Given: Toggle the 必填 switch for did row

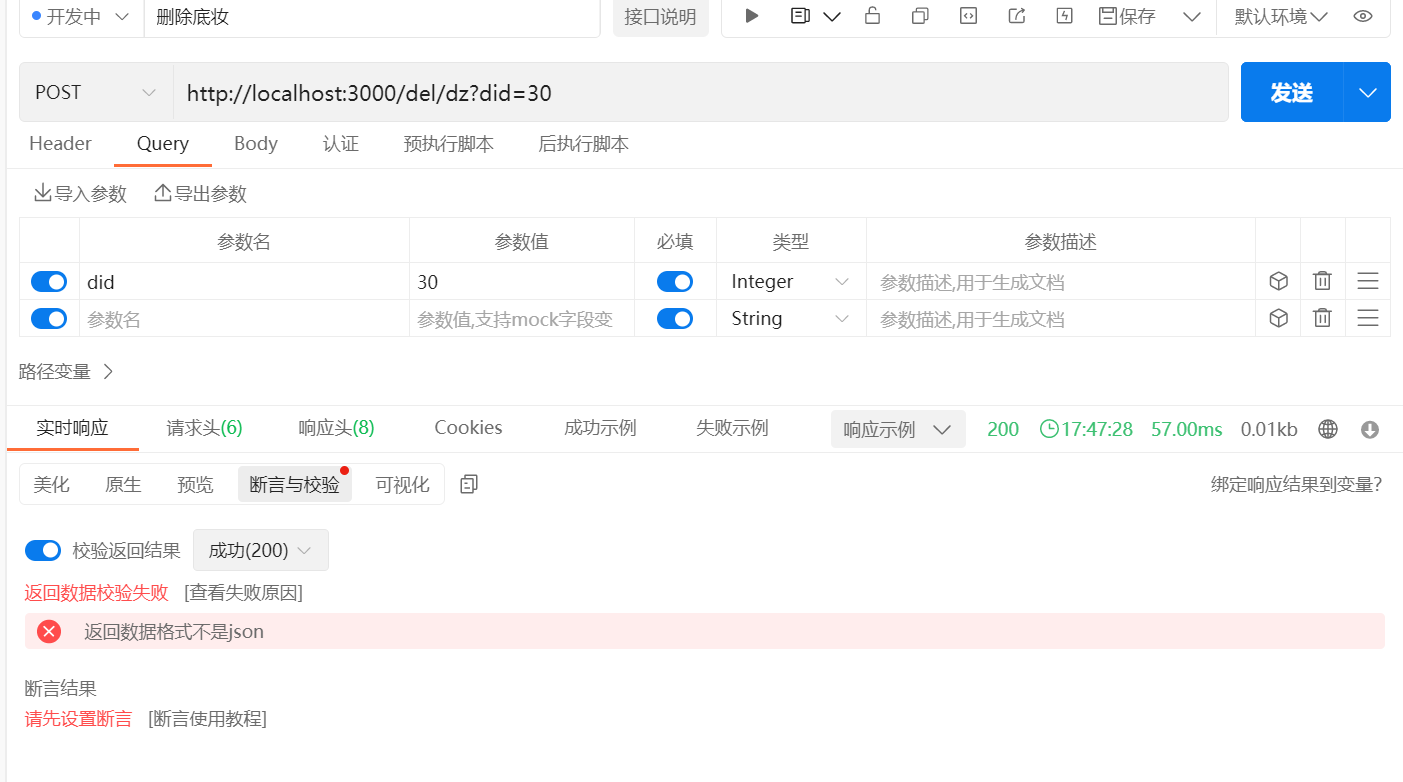Looking at the screenshot, I should [x=675, y=282].
